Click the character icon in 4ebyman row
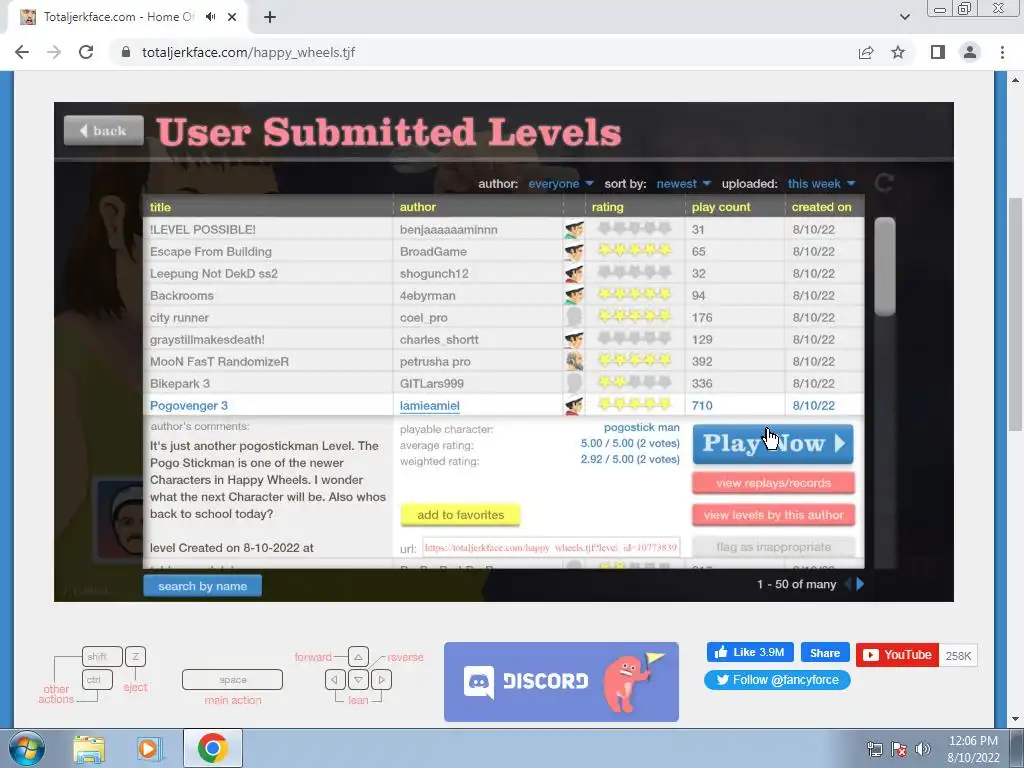The width and height of the screenshot is (1024, 768). tap(574, 295)
